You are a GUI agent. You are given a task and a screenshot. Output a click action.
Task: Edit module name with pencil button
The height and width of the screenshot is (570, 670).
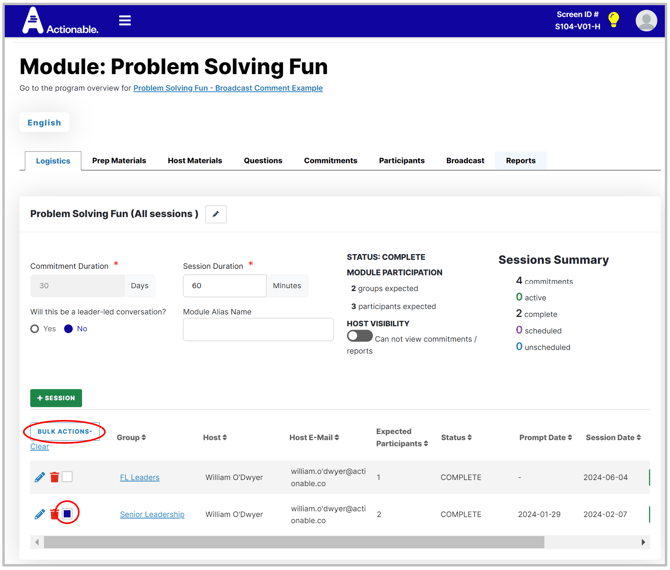(216, 214)
